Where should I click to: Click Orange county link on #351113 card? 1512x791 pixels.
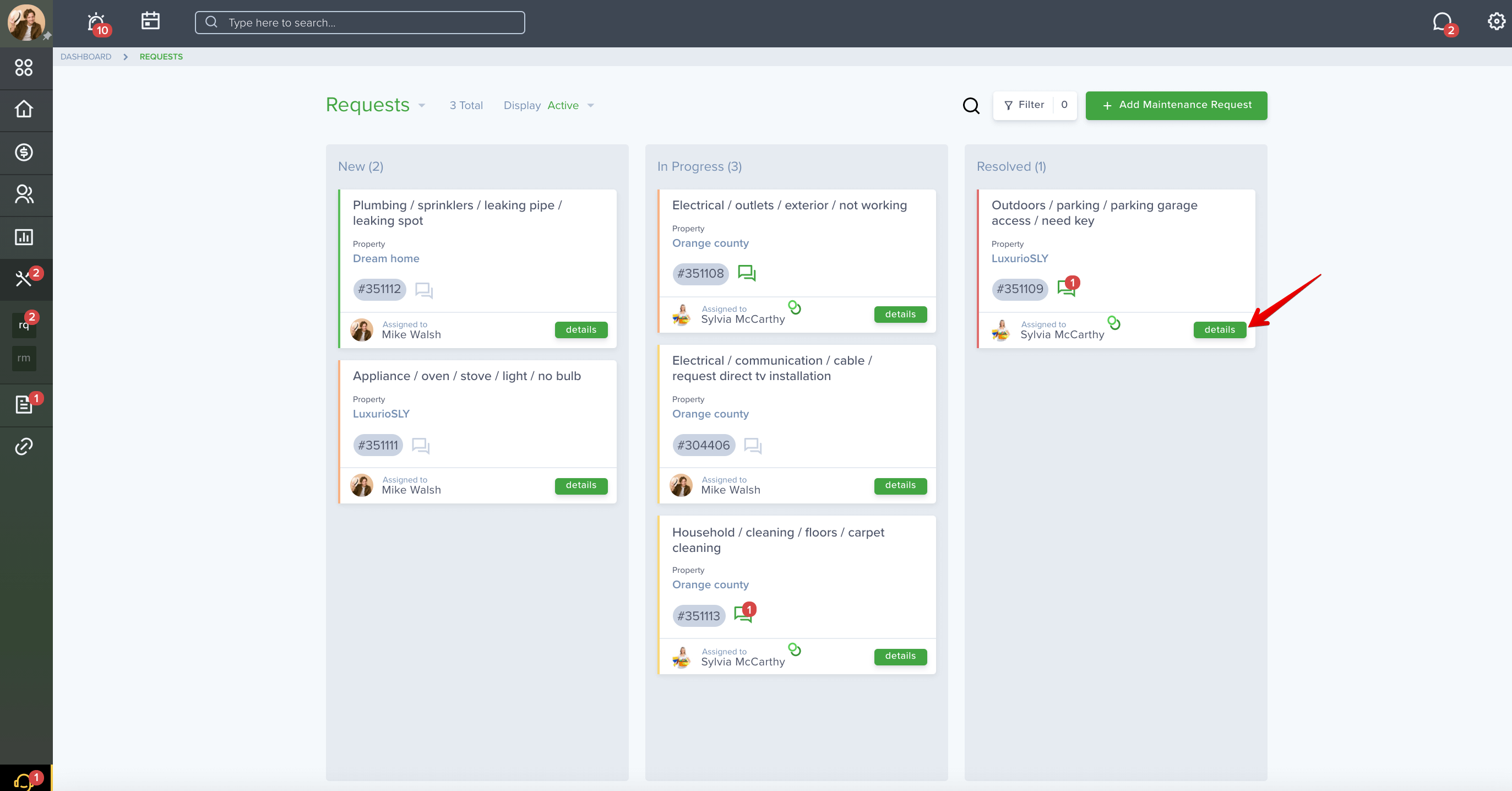point(710,585)
